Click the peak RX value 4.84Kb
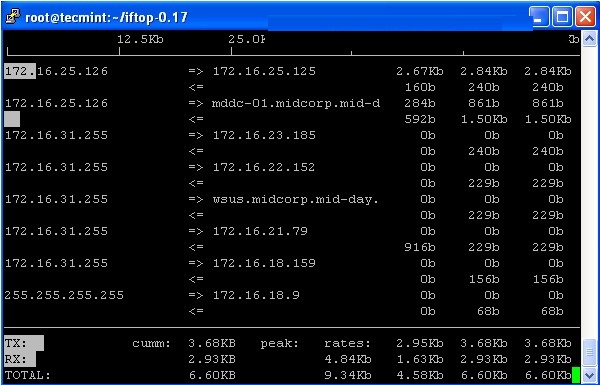Screen dimensions: 600x385 pyautogui.click(x=347, y=359)
